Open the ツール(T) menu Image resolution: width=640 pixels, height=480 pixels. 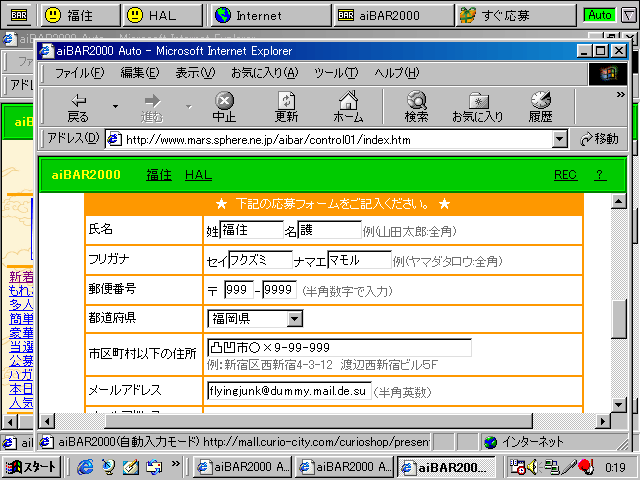[336, 73]
